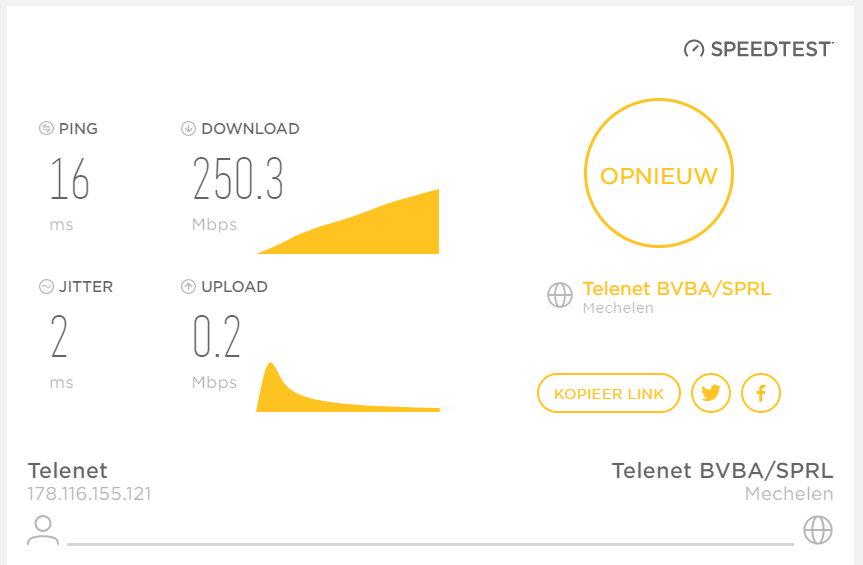863x565 pixels.
Task: Share result via Facebook icon
Action: point(761,393)
